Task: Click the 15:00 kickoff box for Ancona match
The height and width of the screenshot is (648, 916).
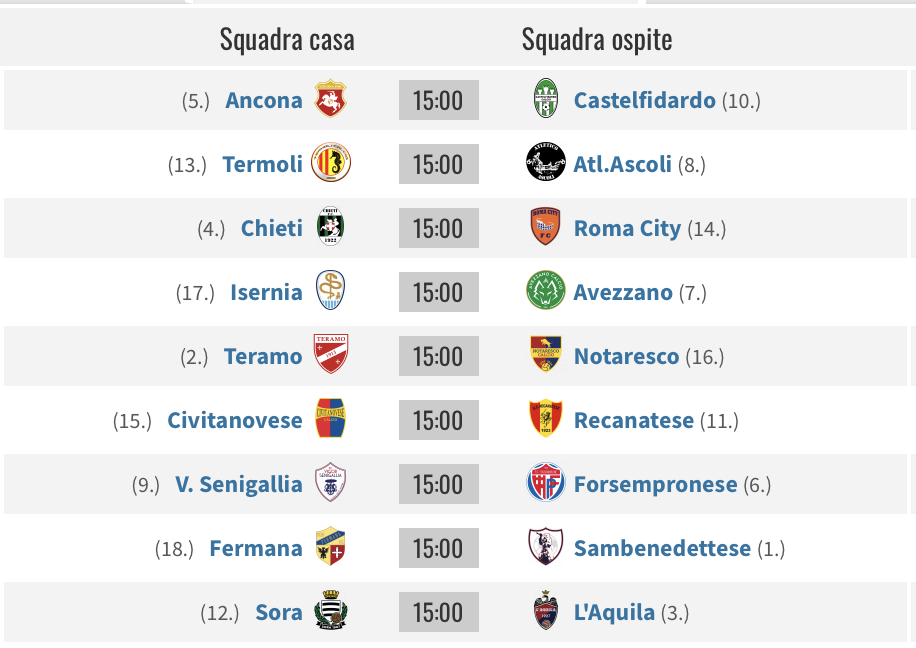Action: click(x=439, y=100)
